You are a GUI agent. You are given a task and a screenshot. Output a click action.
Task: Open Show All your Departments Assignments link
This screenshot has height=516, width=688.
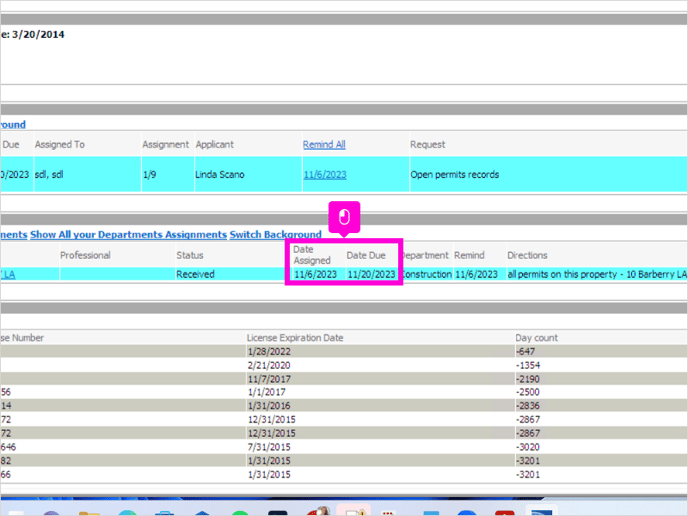click(129, 235)
